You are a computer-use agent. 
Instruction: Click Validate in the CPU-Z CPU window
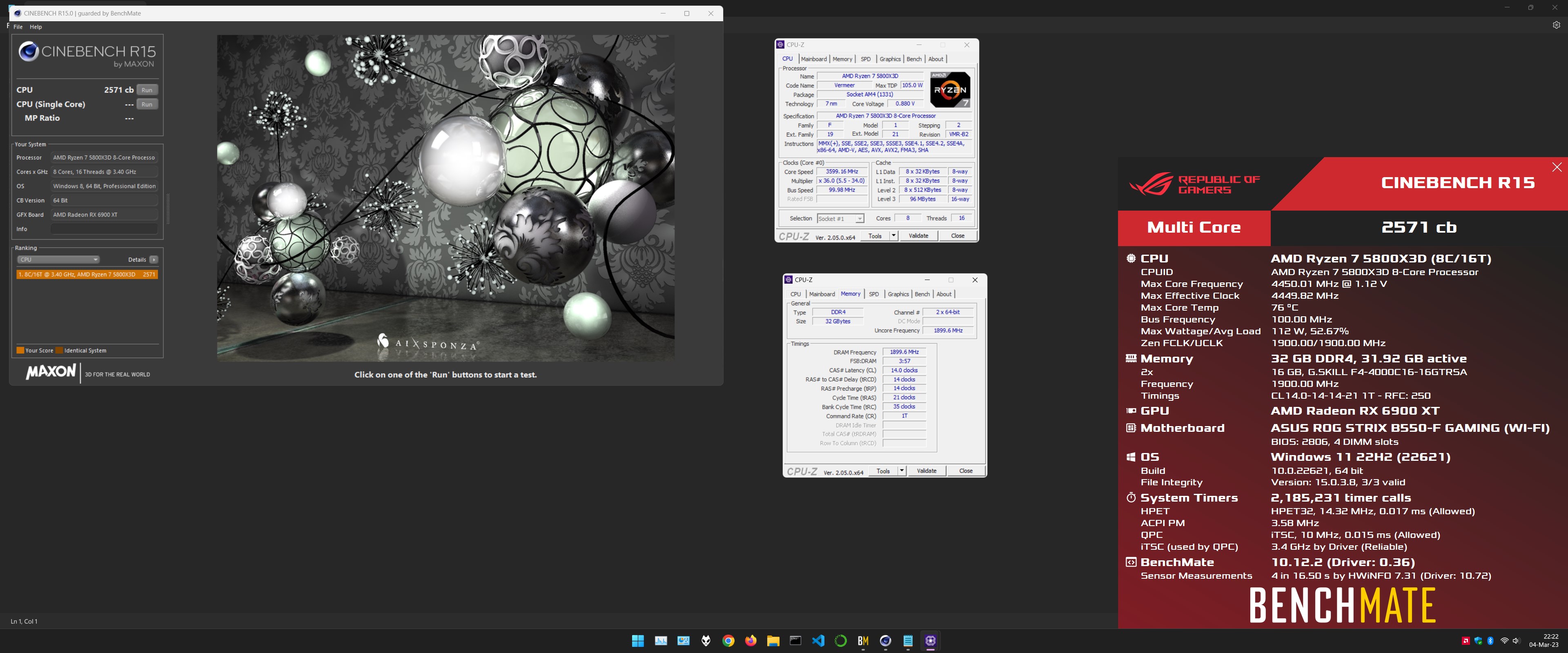(x=918, y=235)
